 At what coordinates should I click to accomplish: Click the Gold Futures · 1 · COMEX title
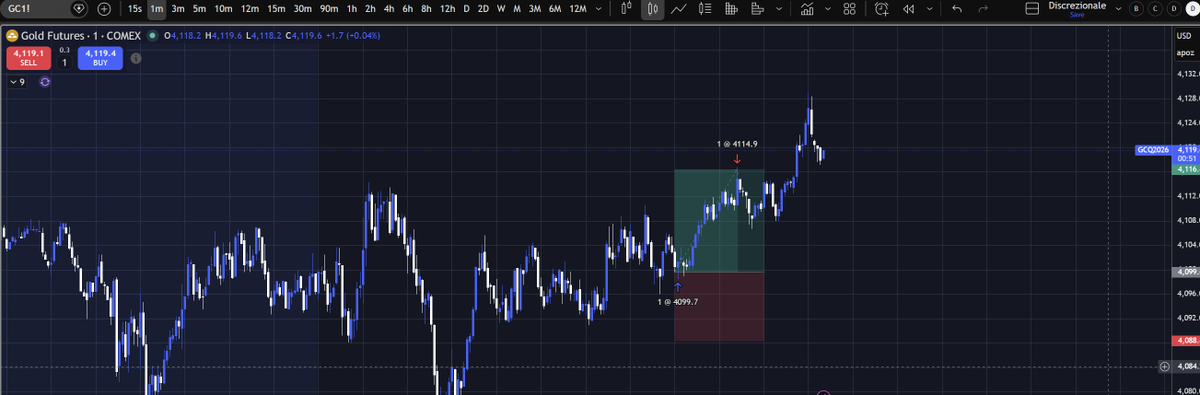82,36
